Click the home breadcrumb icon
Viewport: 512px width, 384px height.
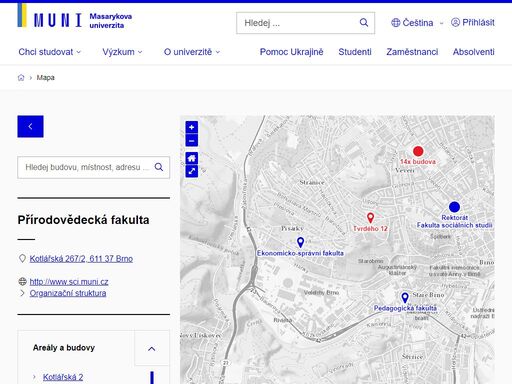(21, 78)
